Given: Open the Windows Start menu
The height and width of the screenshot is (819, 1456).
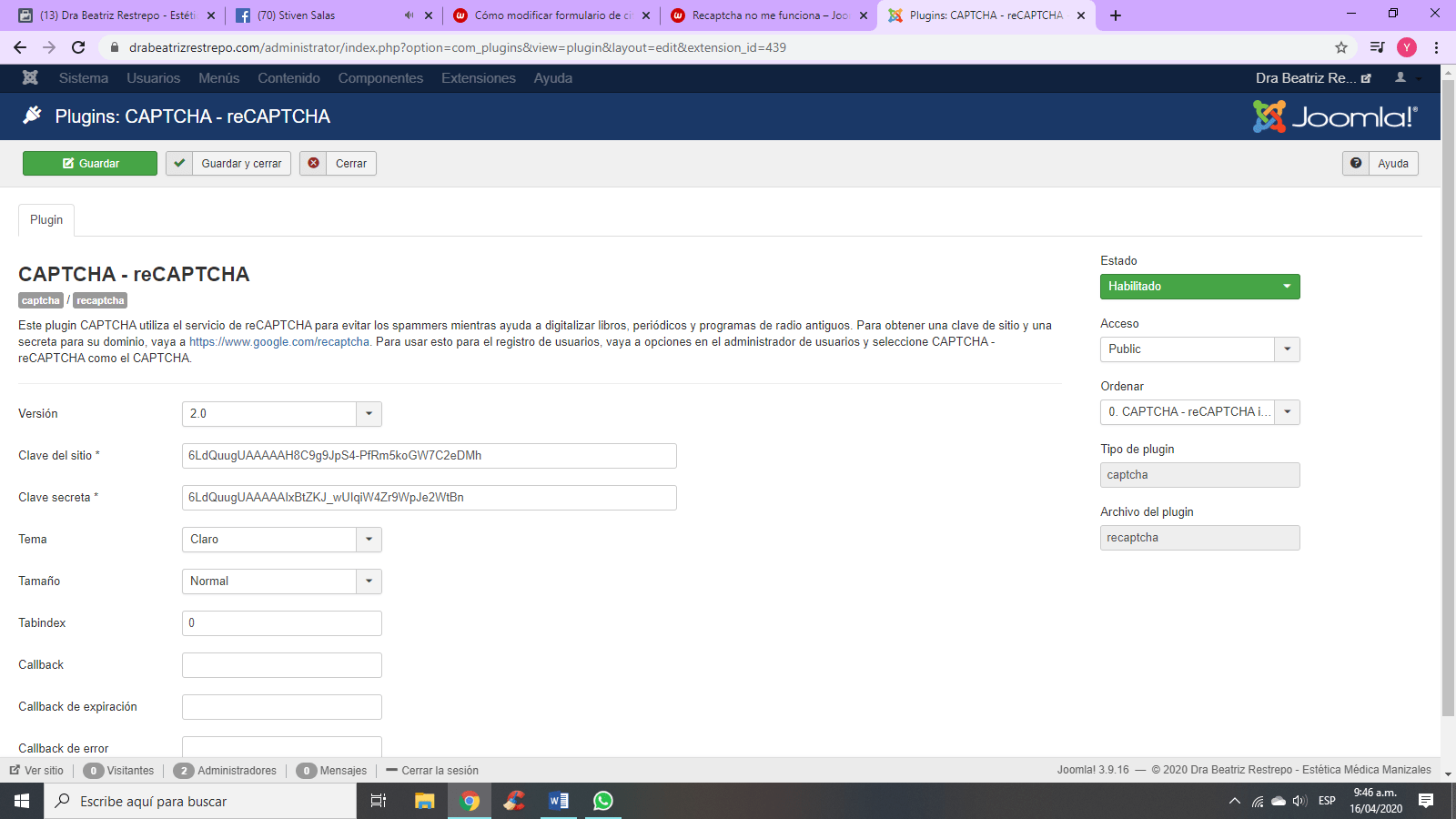Looking at the screenshot, I should (x=22, y=801).
